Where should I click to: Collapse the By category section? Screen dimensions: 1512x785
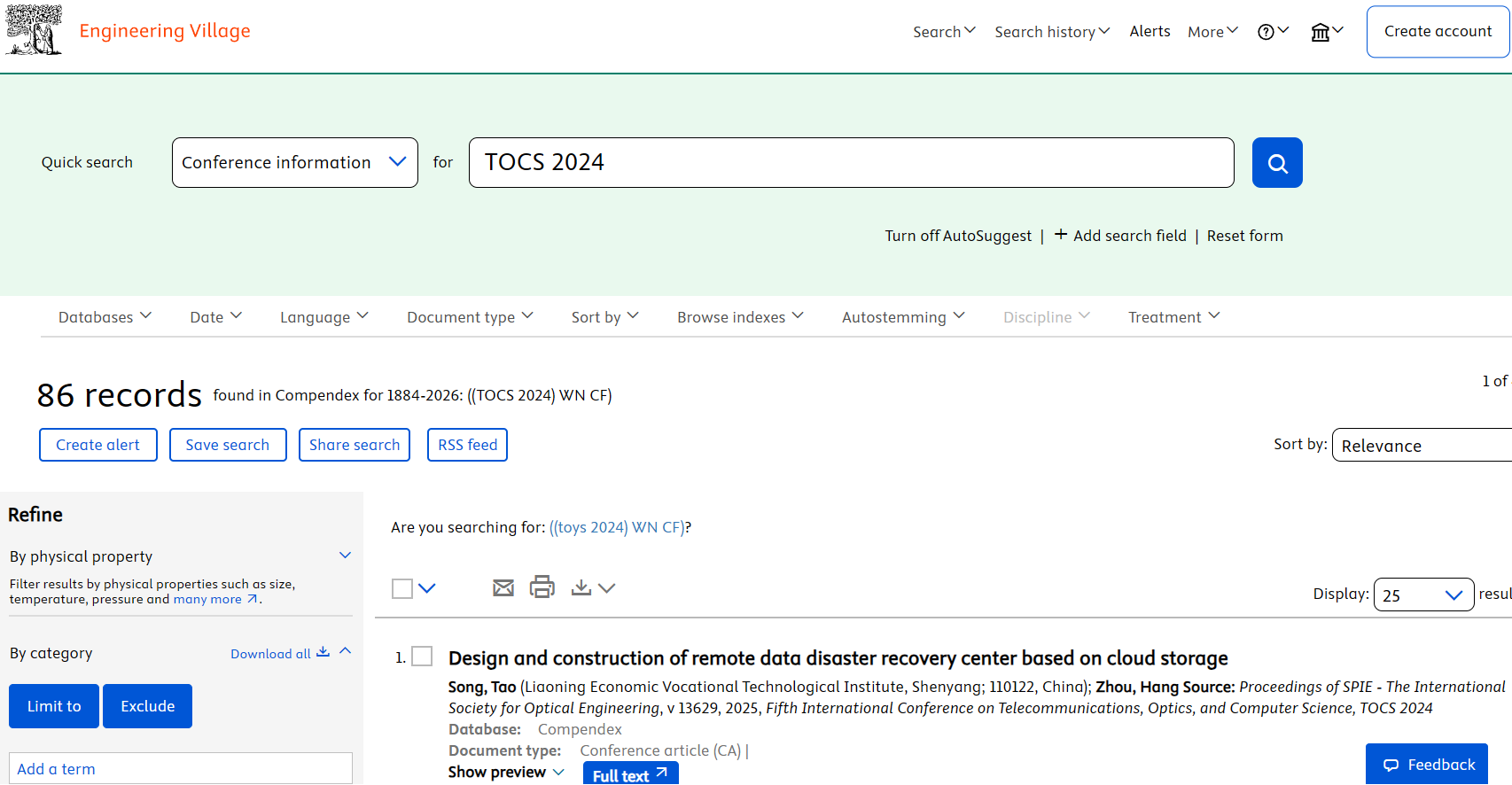click(x=346, y=651)
